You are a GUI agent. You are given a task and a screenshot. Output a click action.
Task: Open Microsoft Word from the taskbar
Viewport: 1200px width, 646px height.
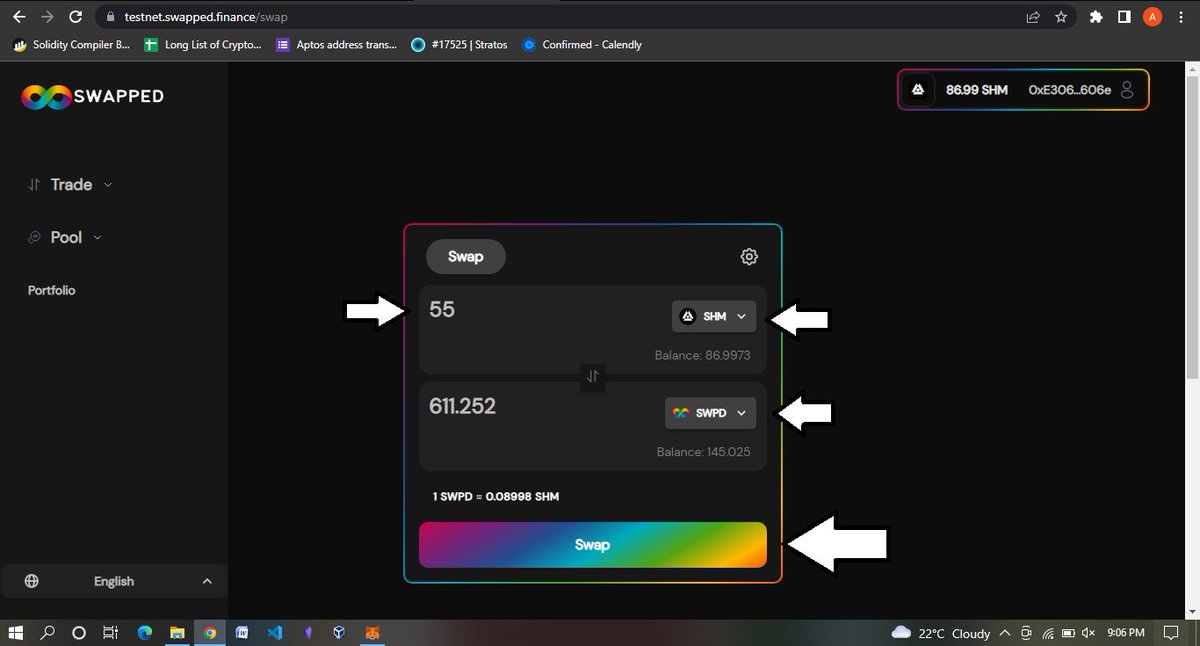coord(242,633)
